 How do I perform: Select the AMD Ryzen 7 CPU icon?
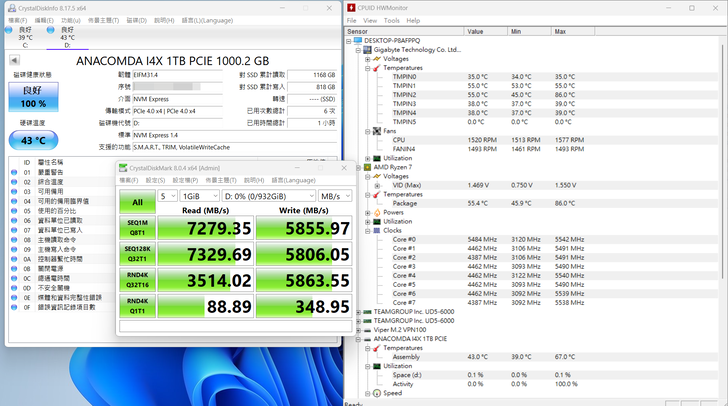click(367, 167)
